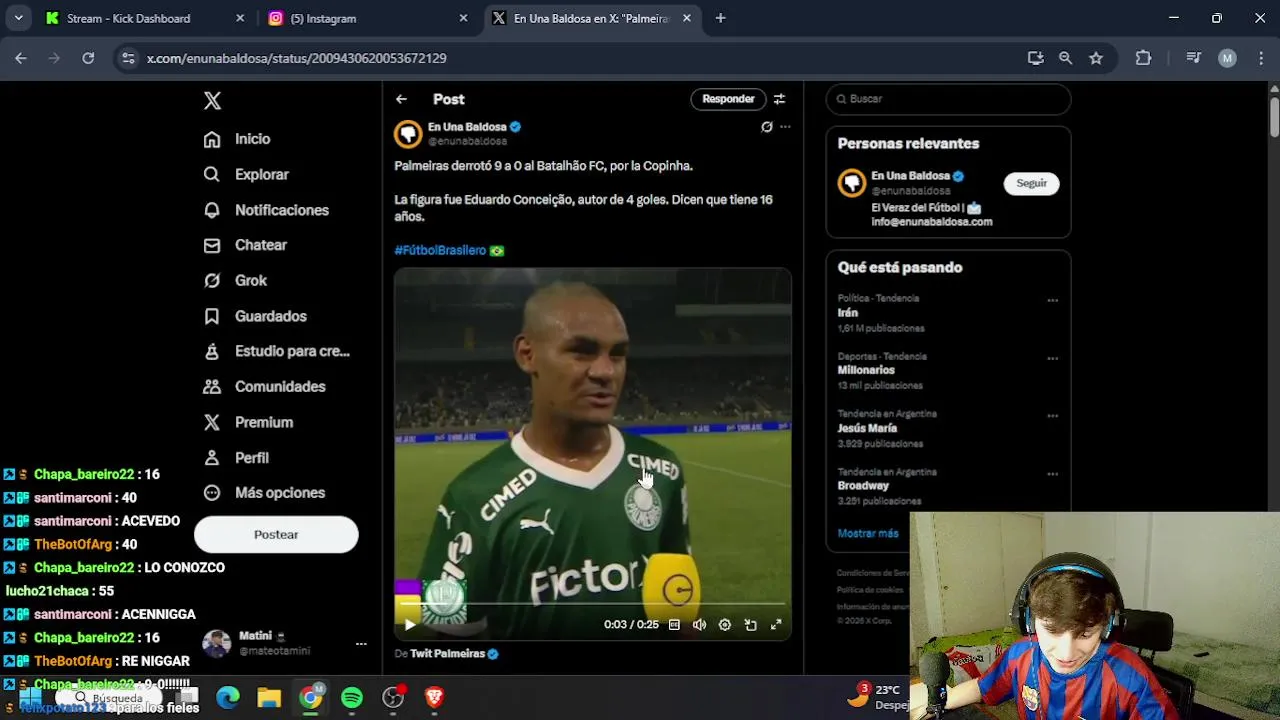
Task: Open #FútbolBrasilero hashtag link
Action: pos(440,250)
